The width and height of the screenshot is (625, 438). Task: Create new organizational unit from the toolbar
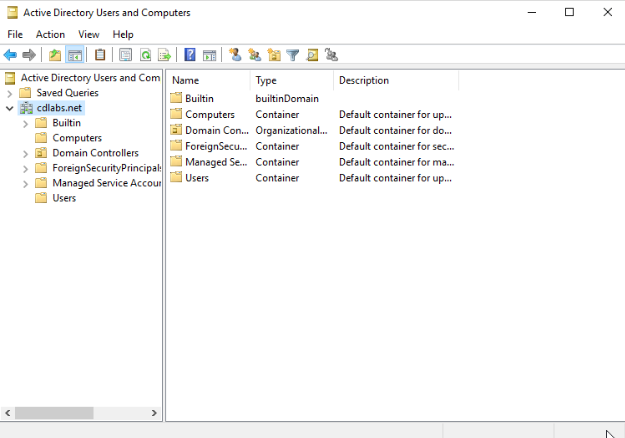click(x=274, y=55)
